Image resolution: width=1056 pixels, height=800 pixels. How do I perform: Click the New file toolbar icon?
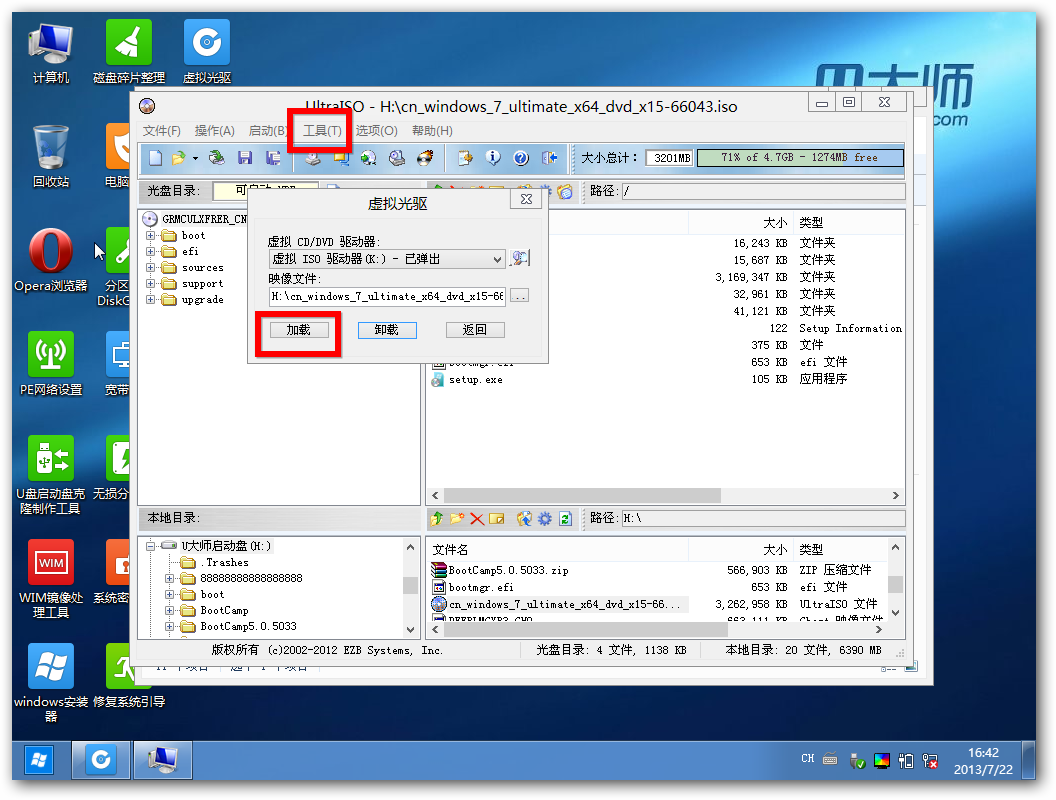[x=156, y=158]
